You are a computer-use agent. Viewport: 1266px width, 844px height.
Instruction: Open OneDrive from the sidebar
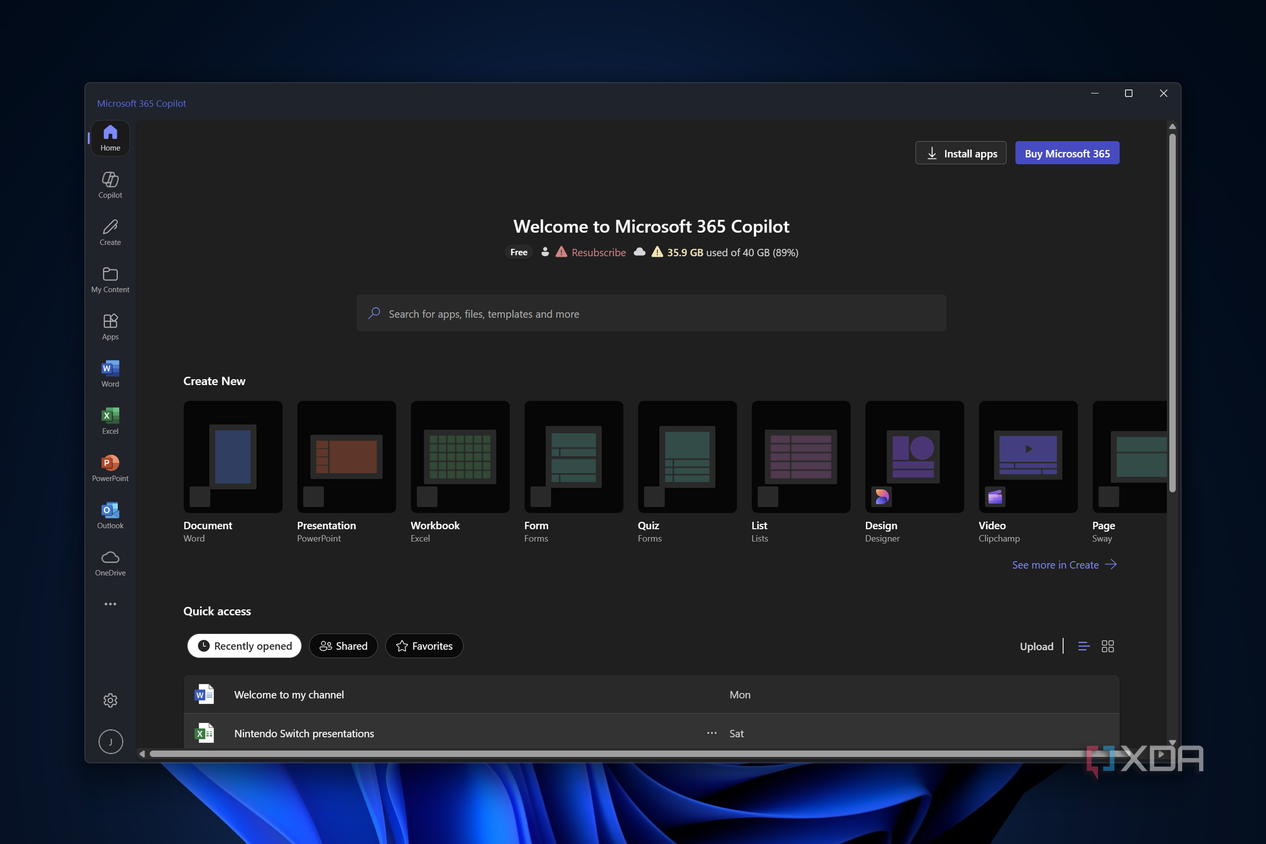point(110,562)
